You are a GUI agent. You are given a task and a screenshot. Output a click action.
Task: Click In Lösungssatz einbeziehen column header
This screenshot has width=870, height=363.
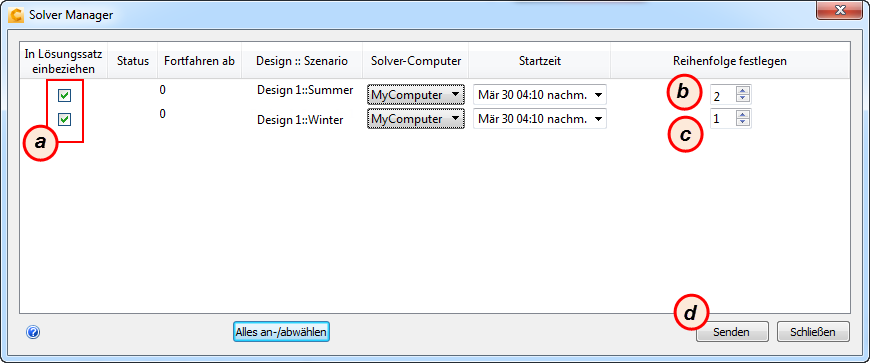pos(64,61)
